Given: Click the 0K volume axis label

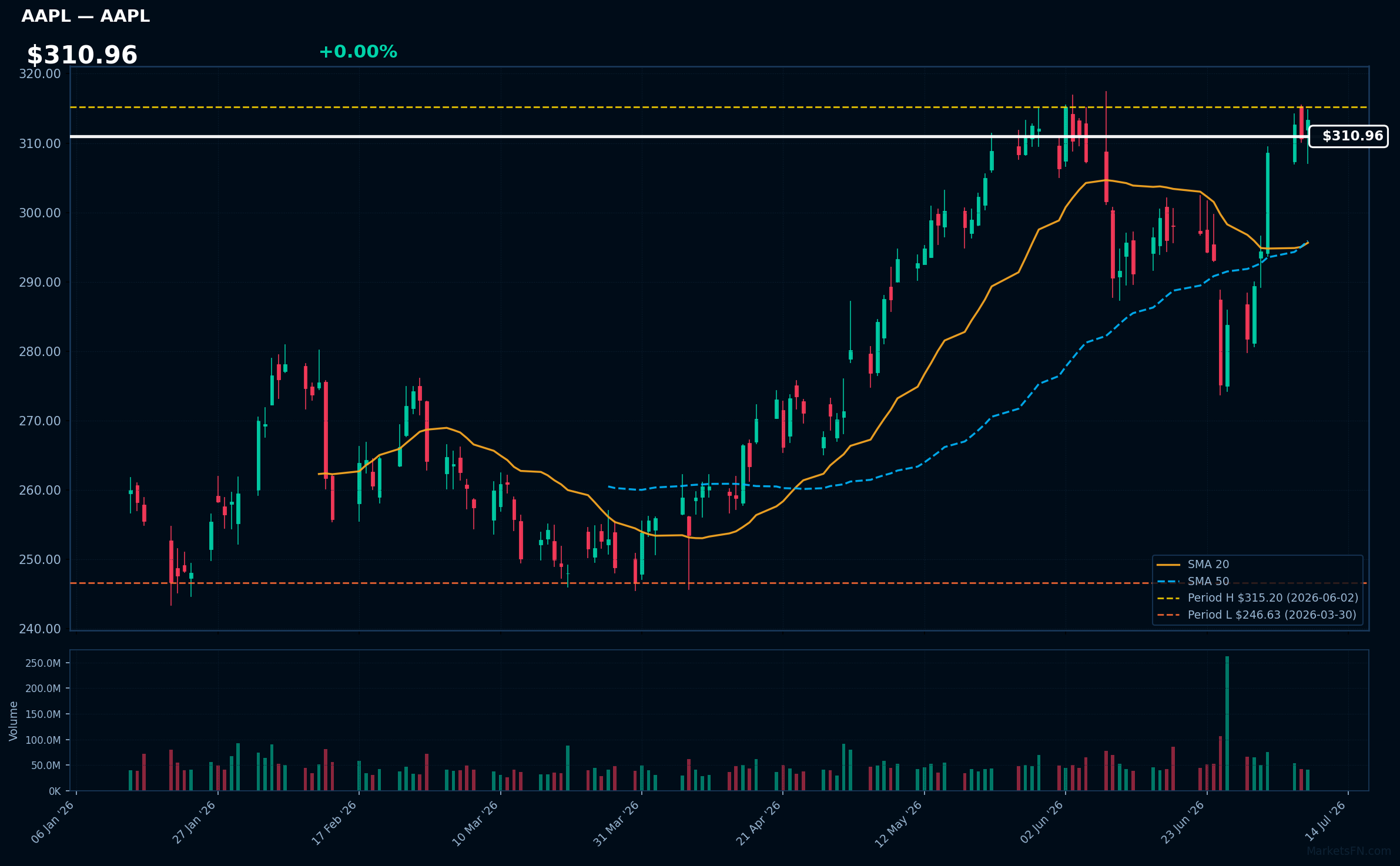Looking at the screenshot, I should click(x=55, y=791).
